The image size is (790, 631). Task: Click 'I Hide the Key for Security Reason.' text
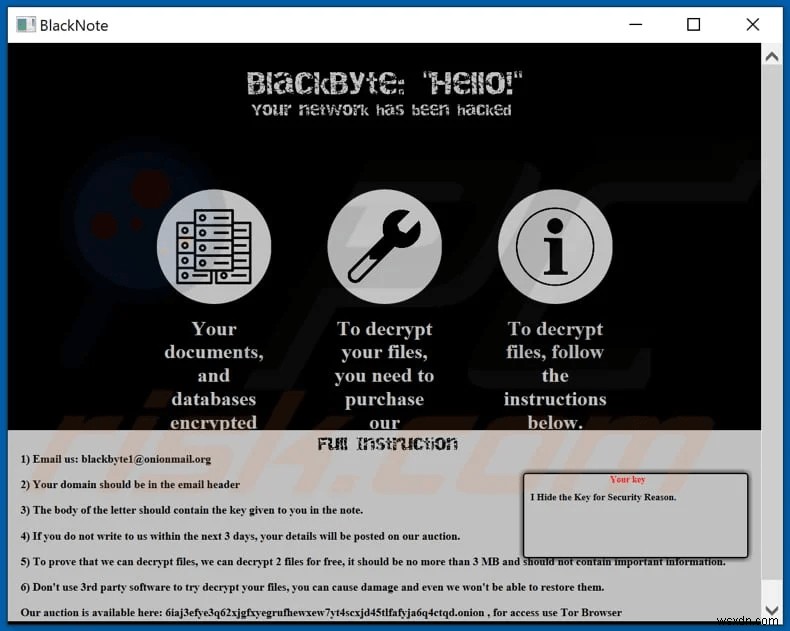click(x=603, y=497)
